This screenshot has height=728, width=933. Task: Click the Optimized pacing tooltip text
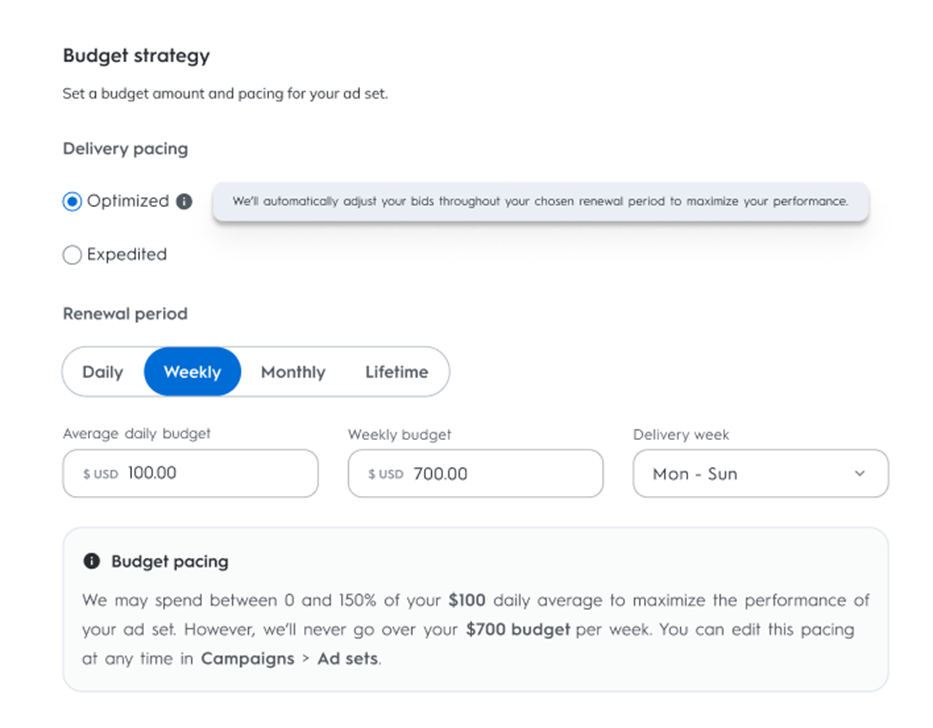tap(540, 201)
